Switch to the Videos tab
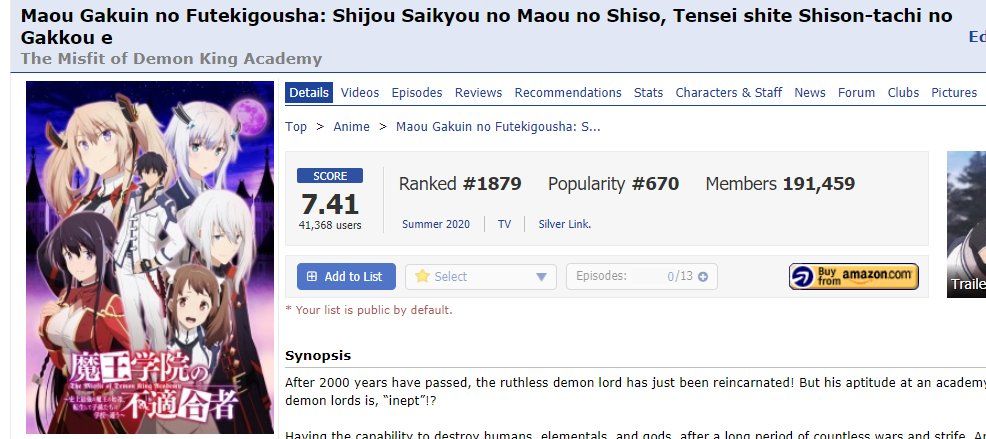Image resolution: width=986 pixels, height=439 pixels. 360,93
